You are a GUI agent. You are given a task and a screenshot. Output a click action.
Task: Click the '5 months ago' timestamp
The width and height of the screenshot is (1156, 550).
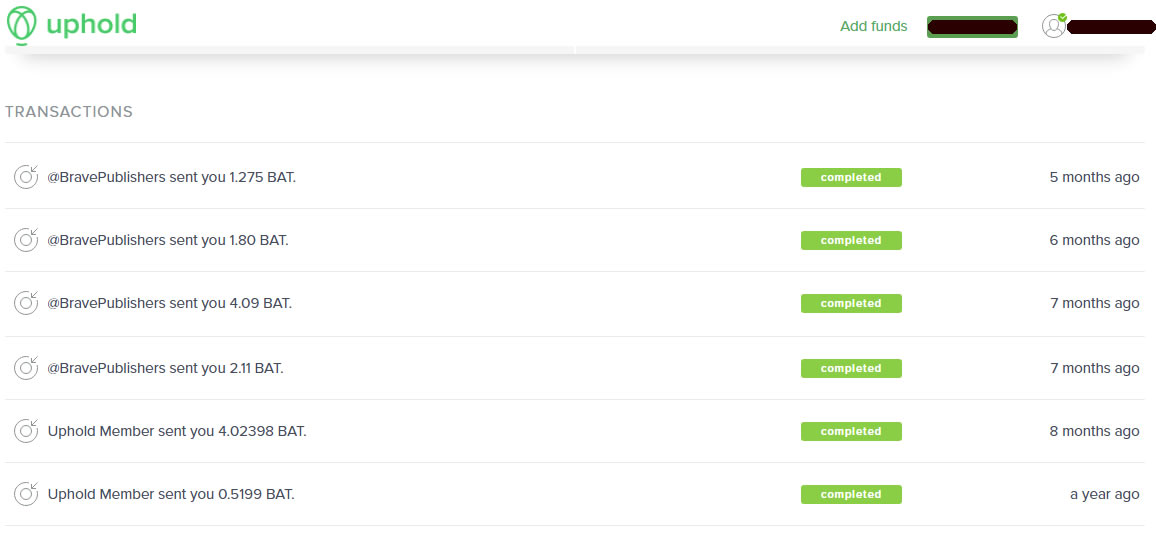(x=1094, y=178)
